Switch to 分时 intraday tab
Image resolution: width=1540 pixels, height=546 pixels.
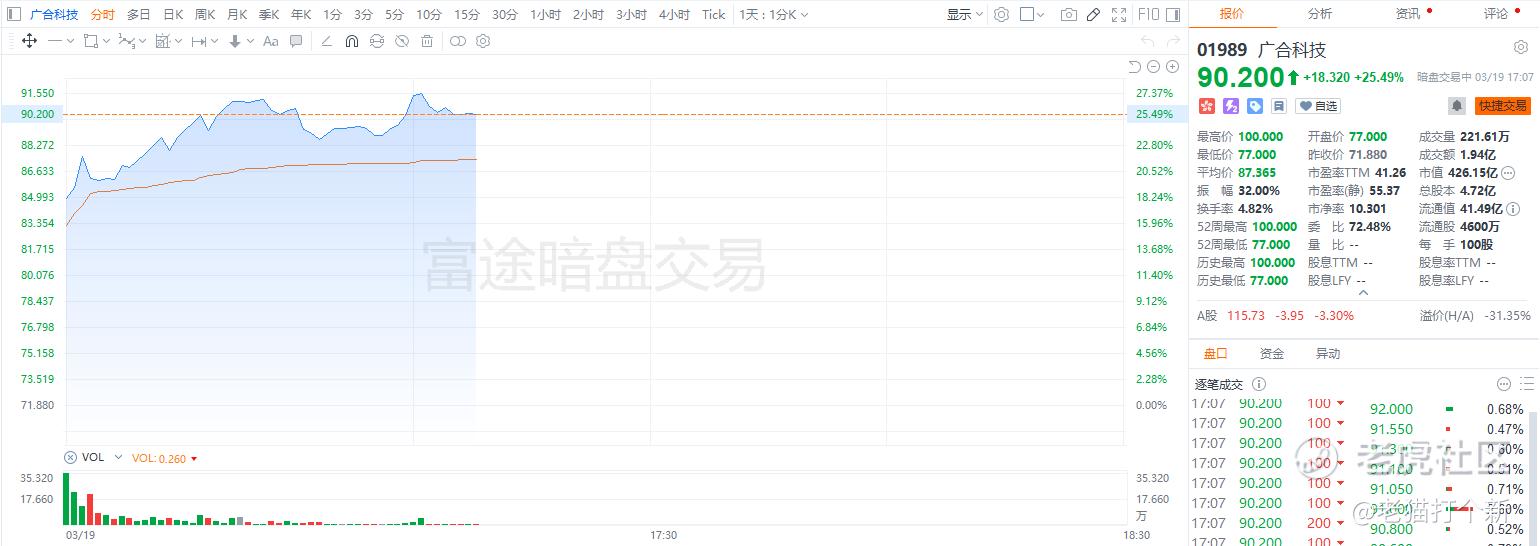(x=102, y=15)
